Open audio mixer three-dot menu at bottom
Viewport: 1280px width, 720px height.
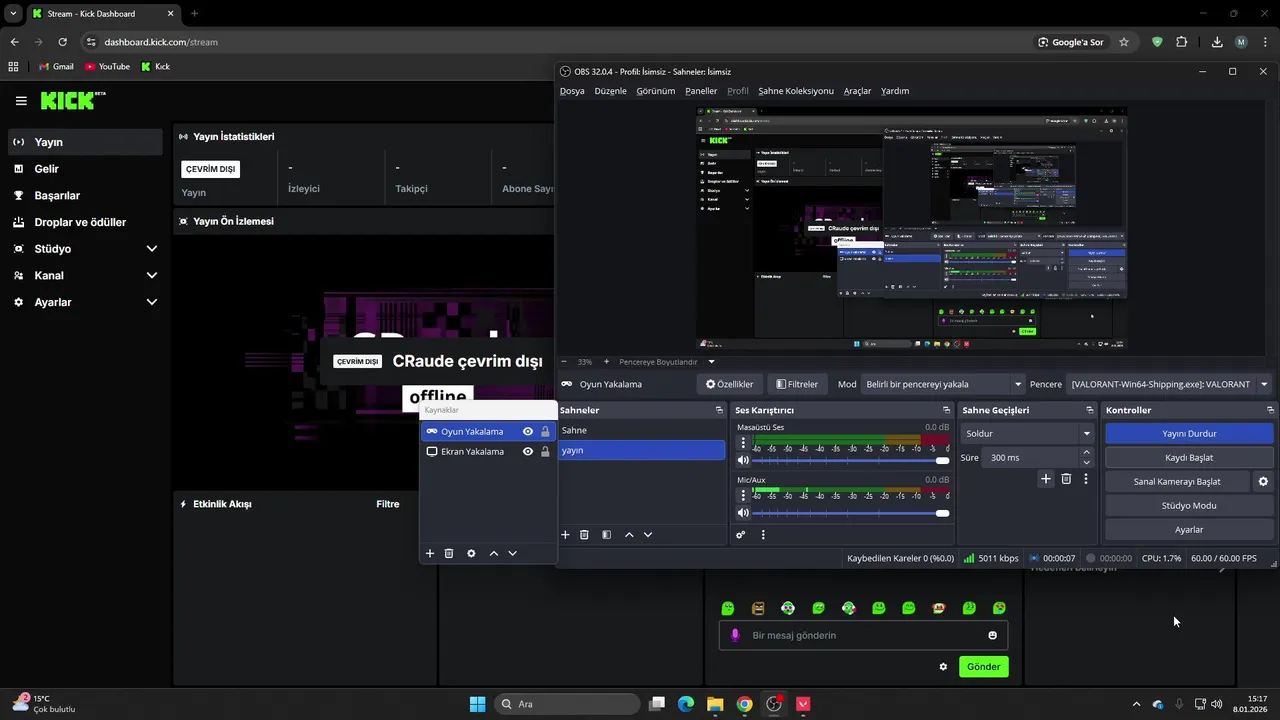click(763, 535)
